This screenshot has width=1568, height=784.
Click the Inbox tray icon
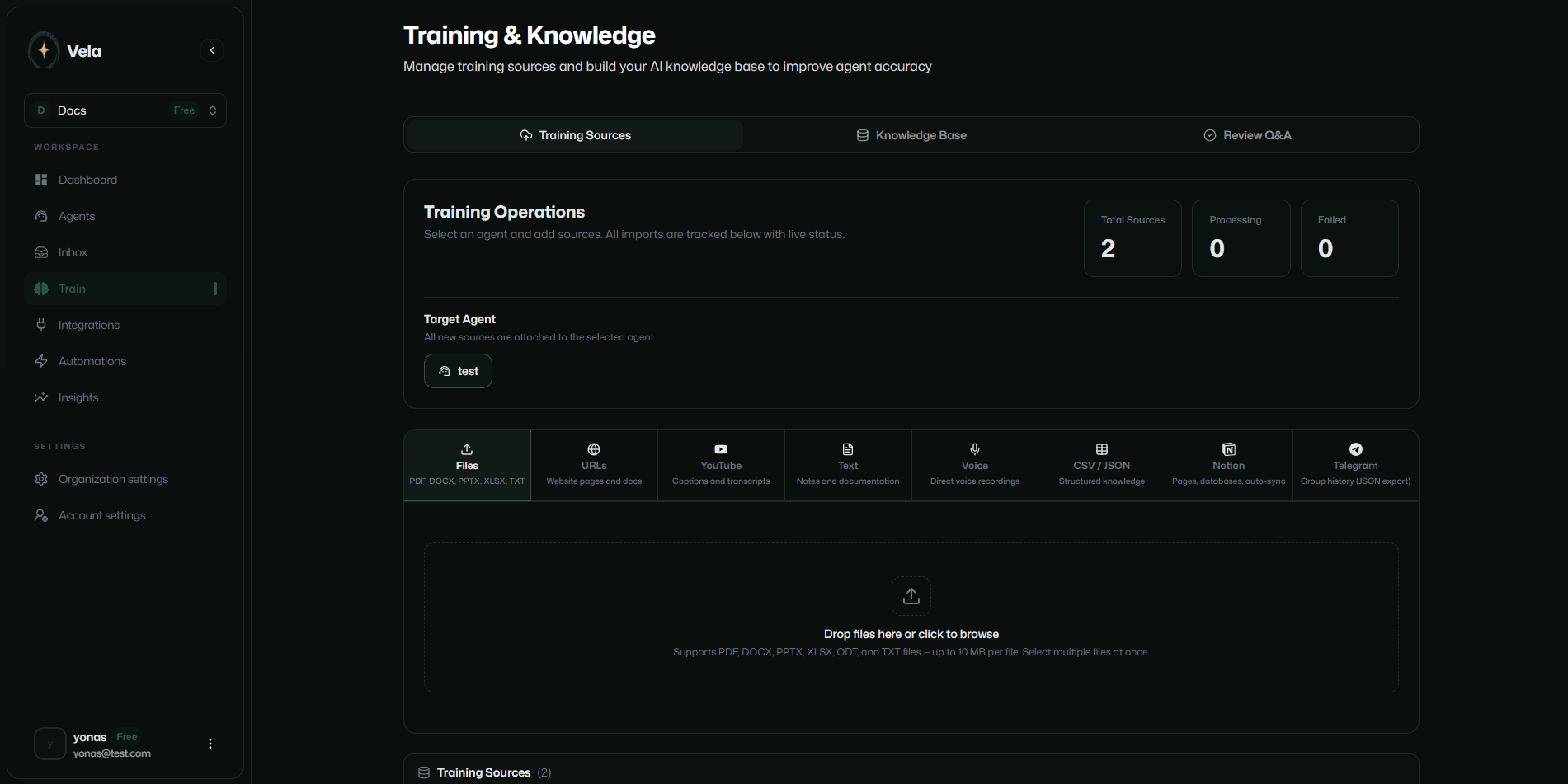coord(41,252)
